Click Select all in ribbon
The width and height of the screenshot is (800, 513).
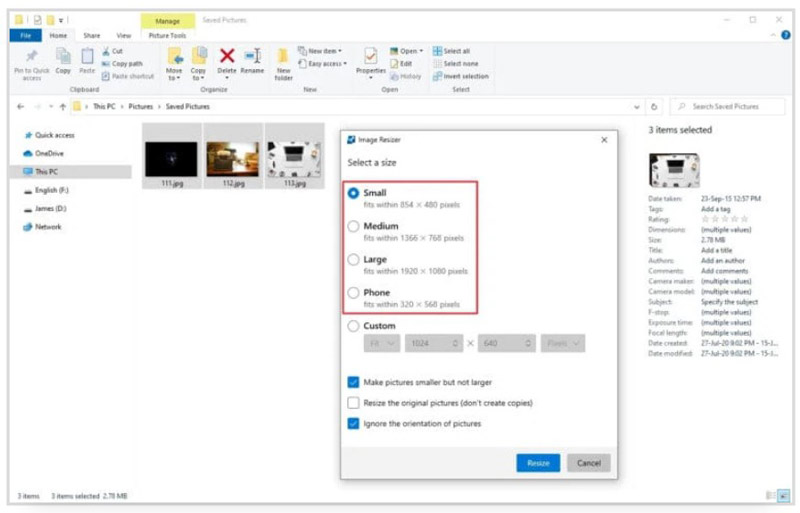pyautogui.click(x=452, y=51)
